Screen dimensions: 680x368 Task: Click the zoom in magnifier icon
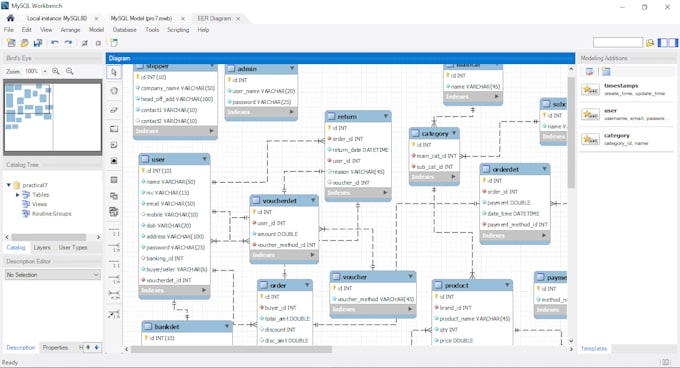[x=56, y=71]
